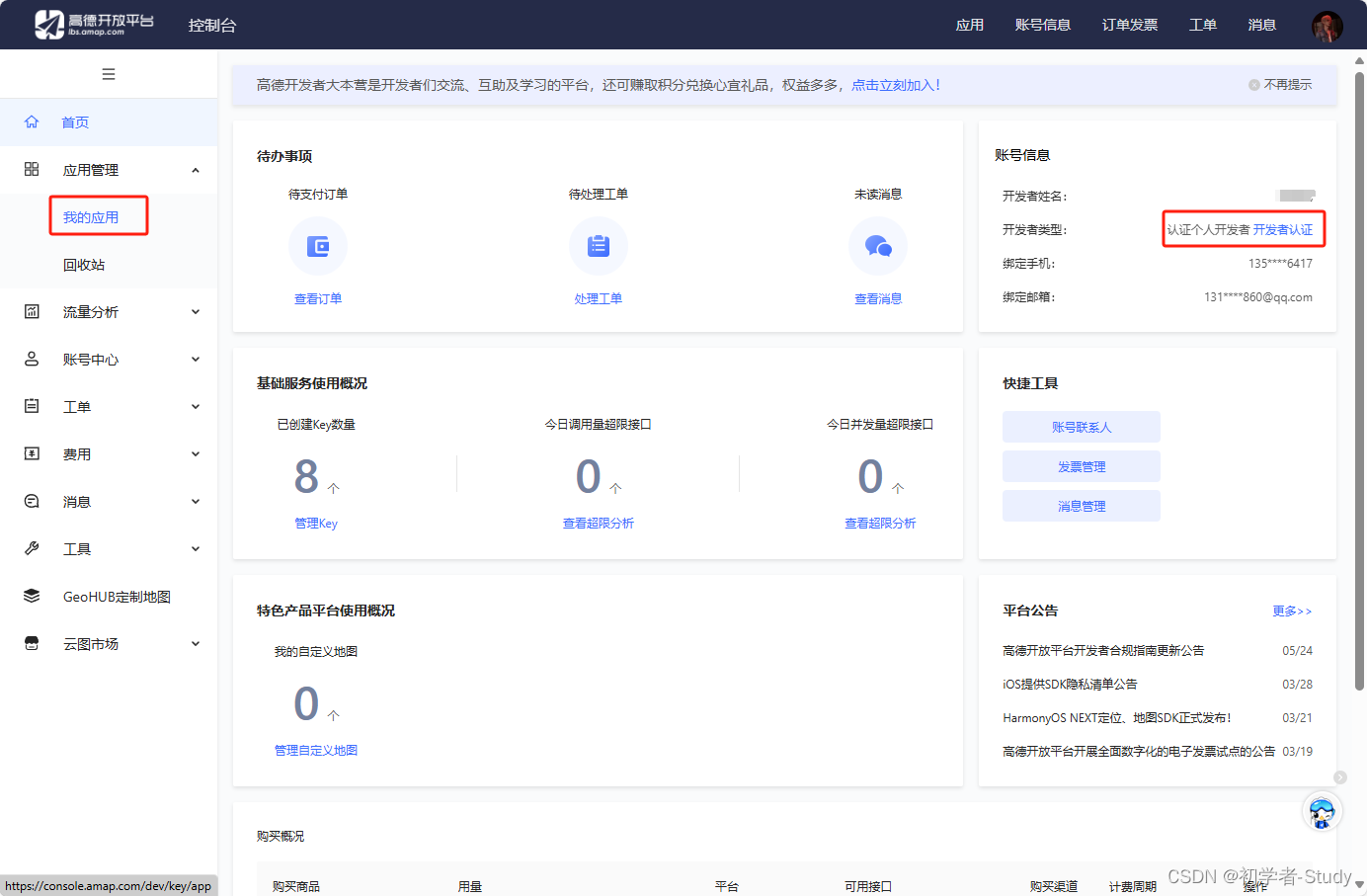Screen dimensions: 1367x896
Task: Click the 点击立刻加入 link
Action: (x=896, y=85)
